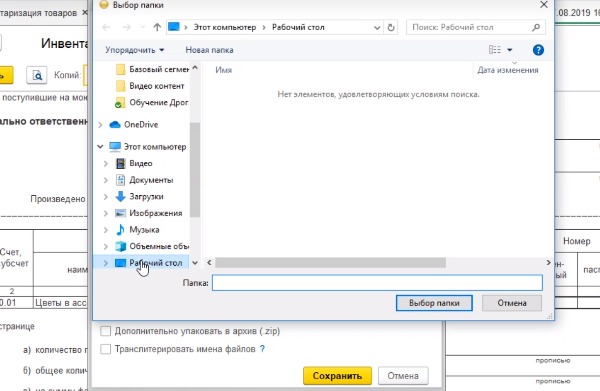Toggle Транслитерировать имена файлов checkbox
Image resolution: width=600 pixels, height=391 pixels.
105,349
